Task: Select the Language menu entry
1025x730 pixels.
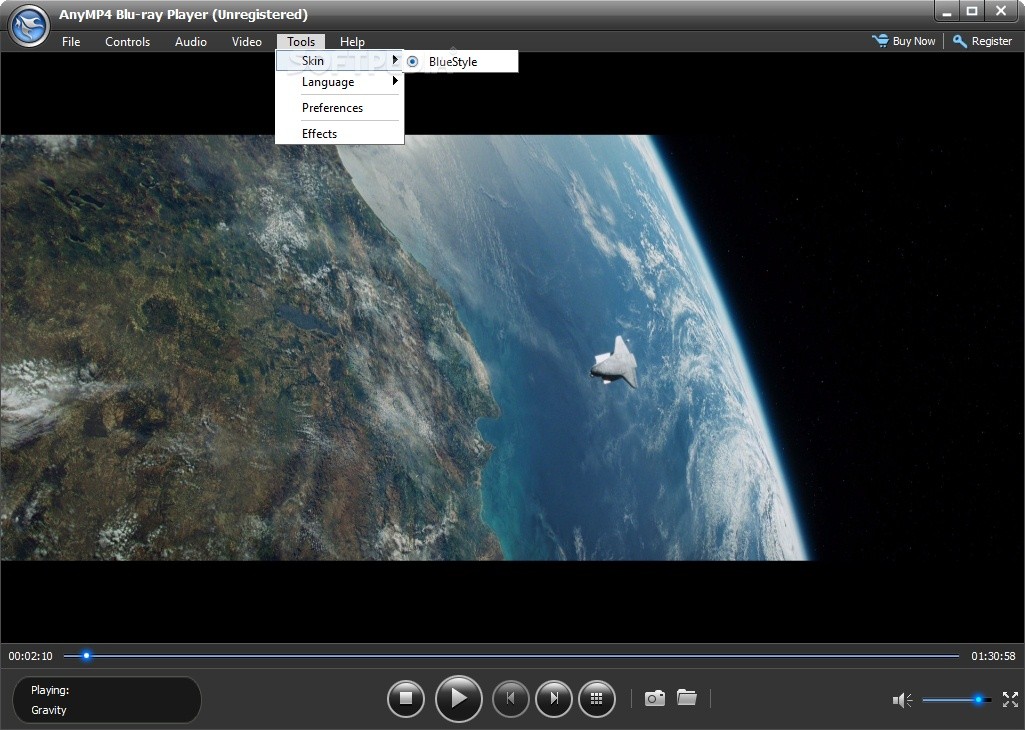Action: pyautogui.click(x=340, y=82)
